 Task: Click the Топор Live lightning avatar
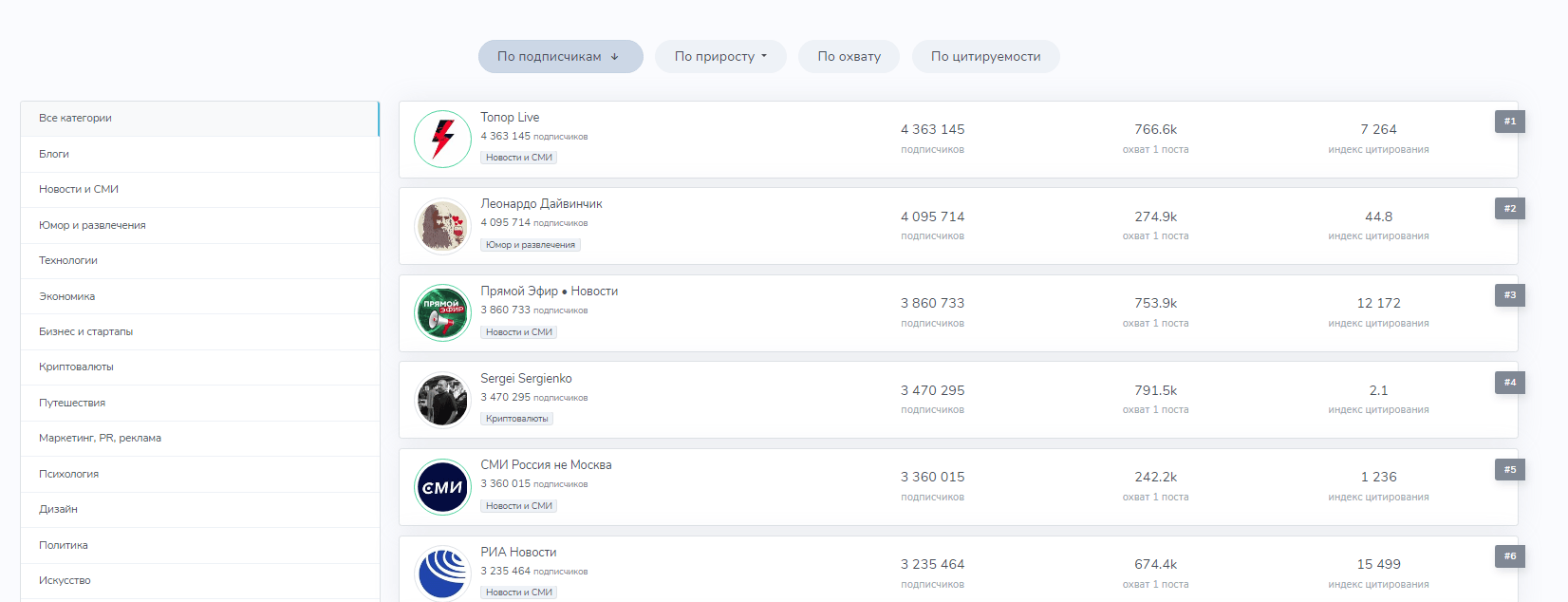(442, 140)
